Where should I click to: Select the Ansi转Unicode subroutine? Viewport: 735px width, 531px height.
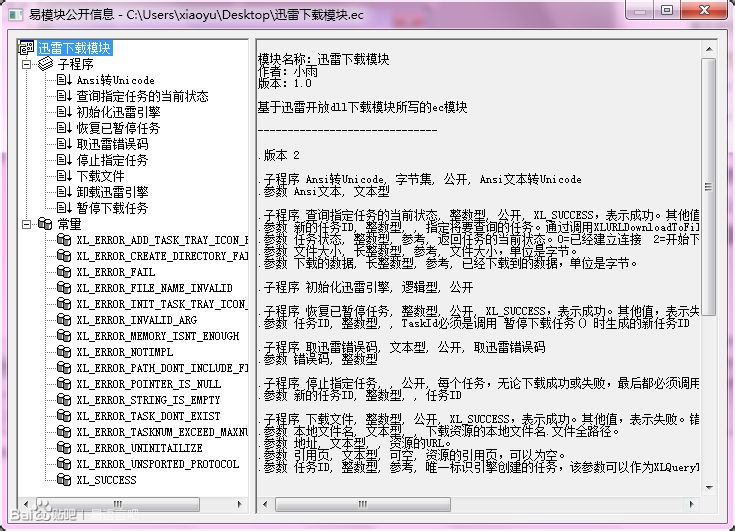pyautogui.click(x=115, y=80)
